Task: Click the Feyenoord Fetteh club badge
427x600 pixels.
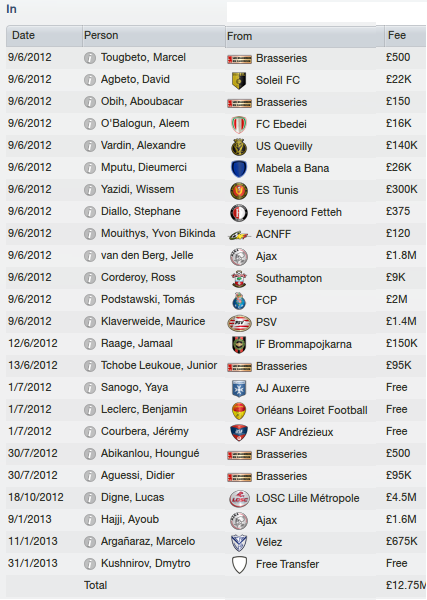Action: click(239, 213)
